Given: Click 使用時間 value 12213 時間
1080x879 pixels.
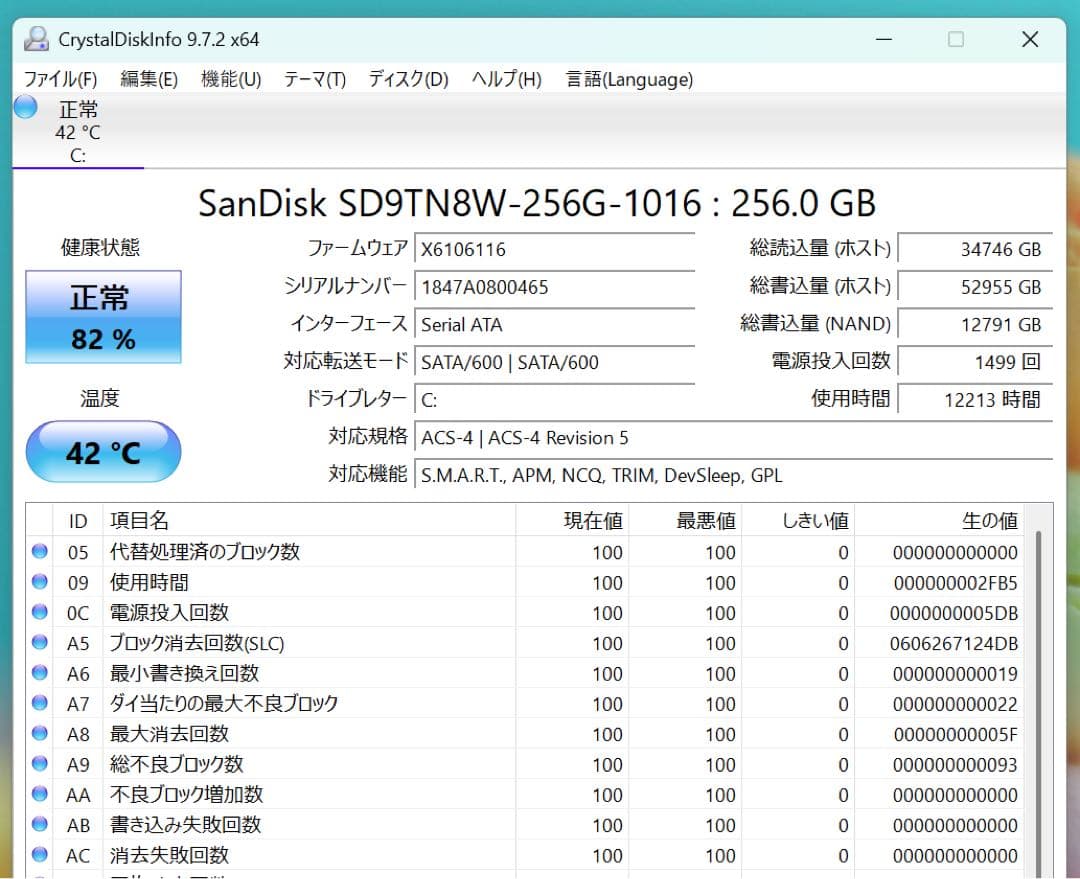Looking at the screenshot, I should click(x=975, y=400).
